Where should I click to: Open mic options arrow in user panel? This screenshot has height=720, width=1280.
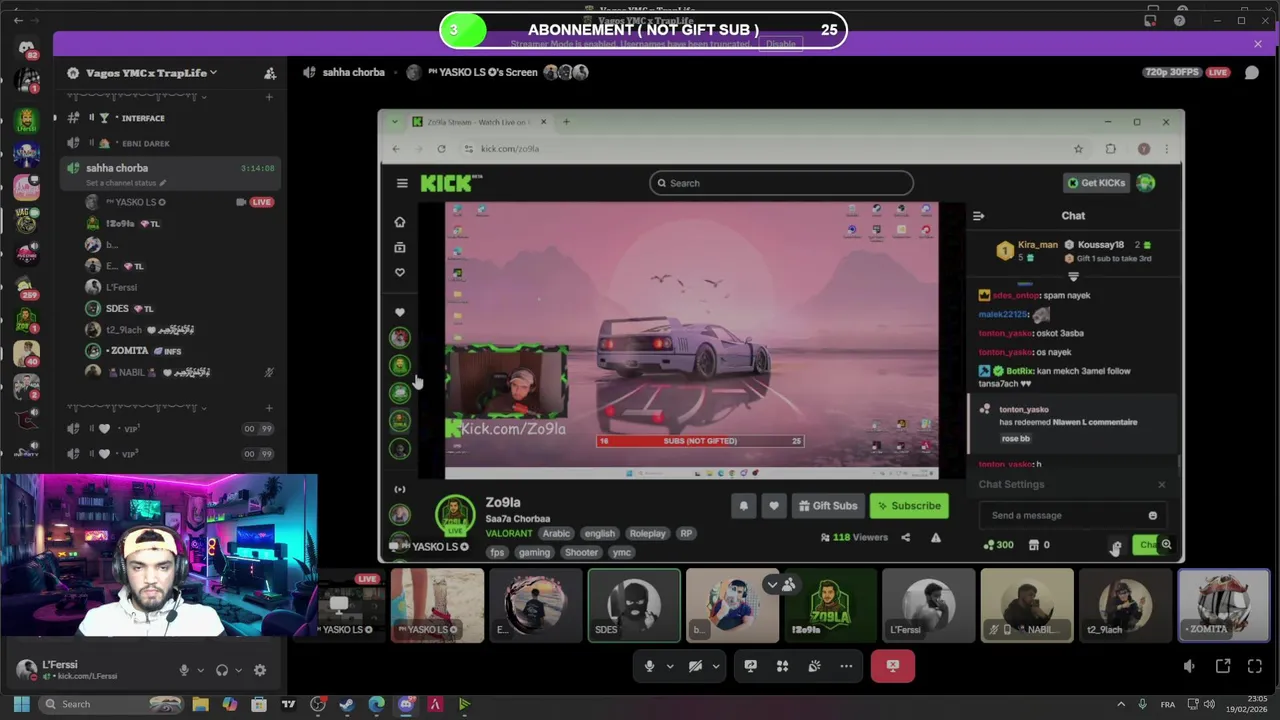click(x=200, y=670)
